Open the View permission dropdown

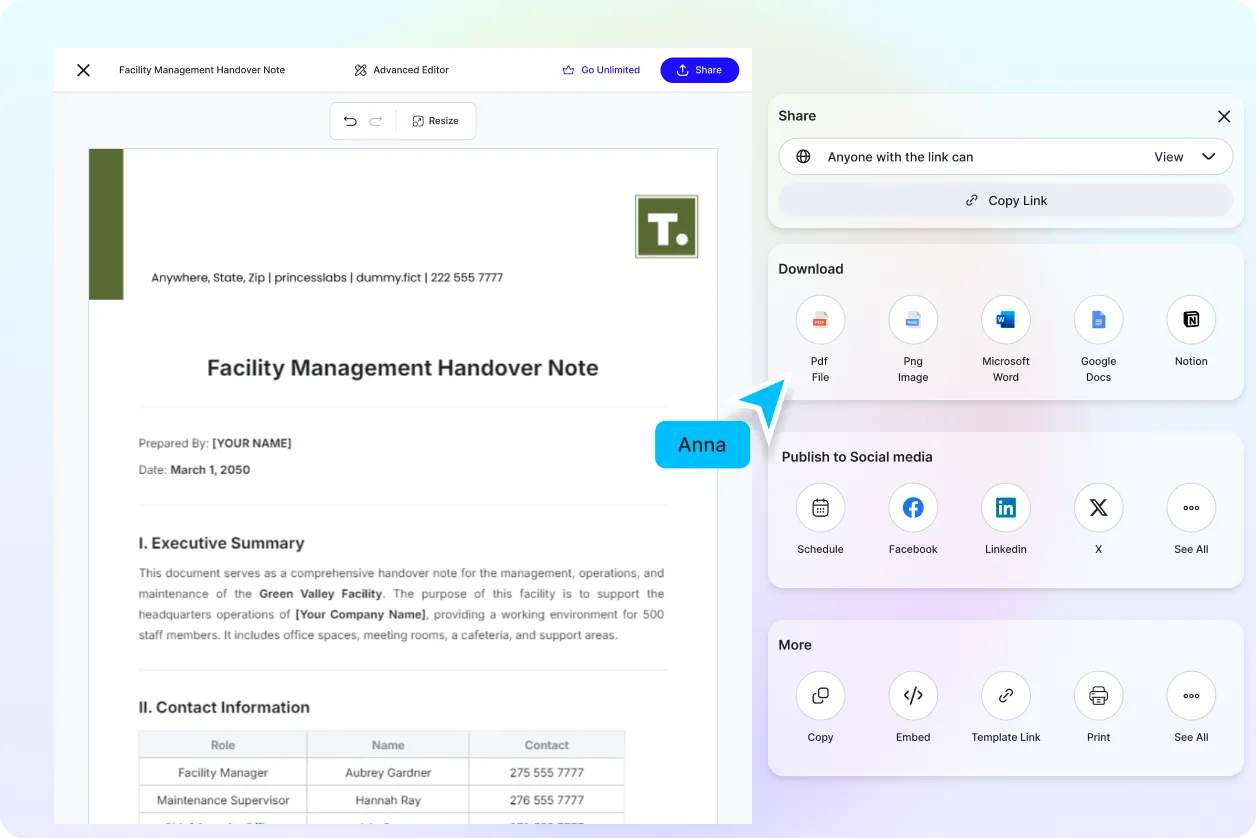tap(1185, 157)
